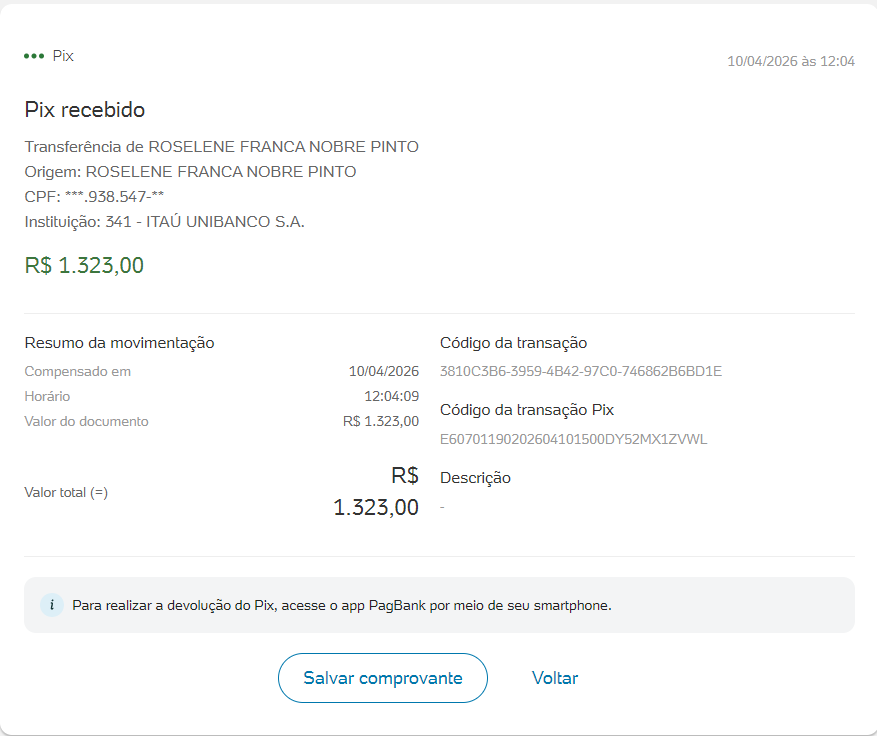Image resolution: width=877 pixels, height=736 pixels.
Task: Click the timestamp 10/04/2026 às 12:04
Action: tap(790, 61)
